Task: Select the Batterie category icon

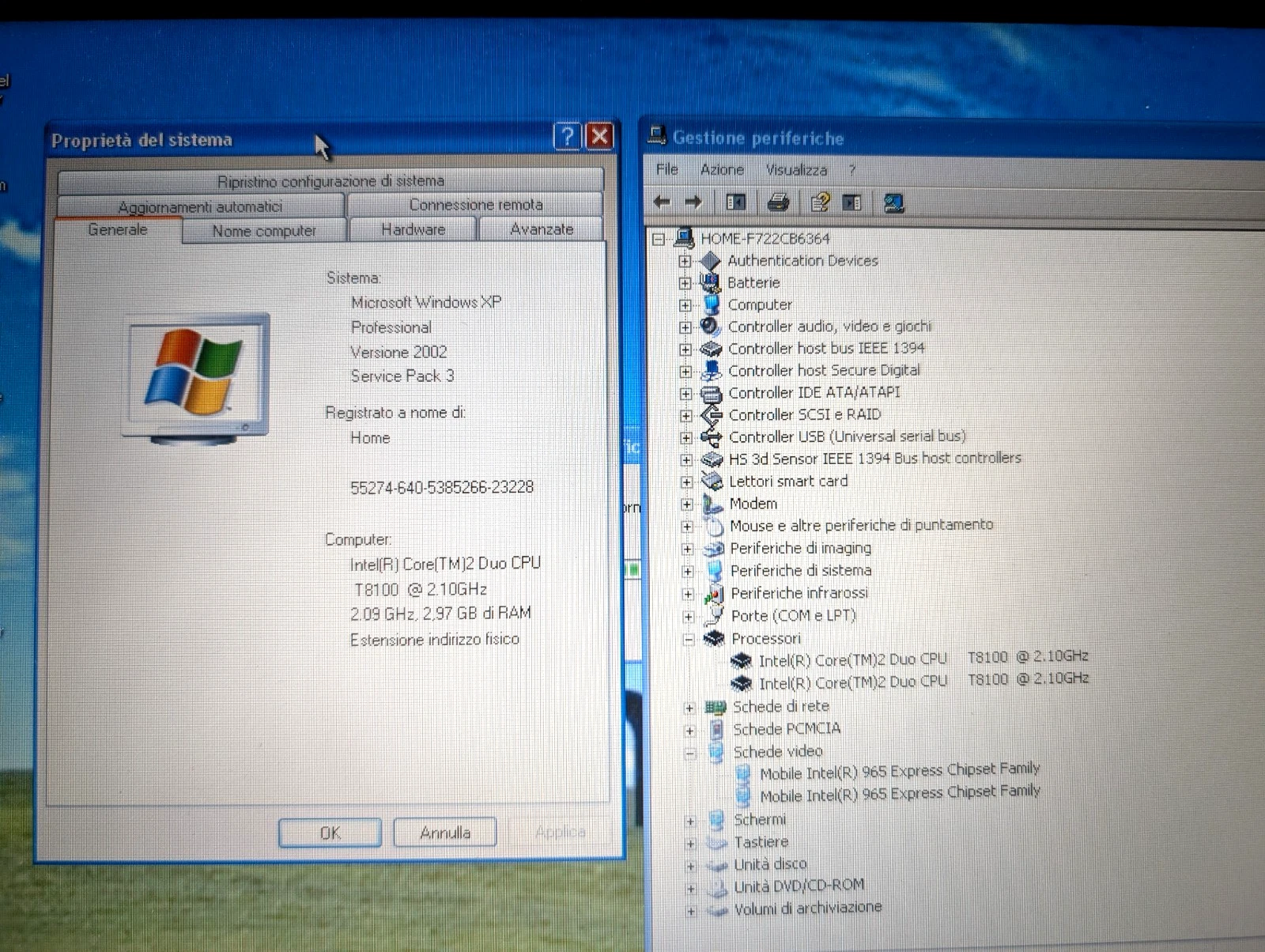Action: click(x=711, y=282)
